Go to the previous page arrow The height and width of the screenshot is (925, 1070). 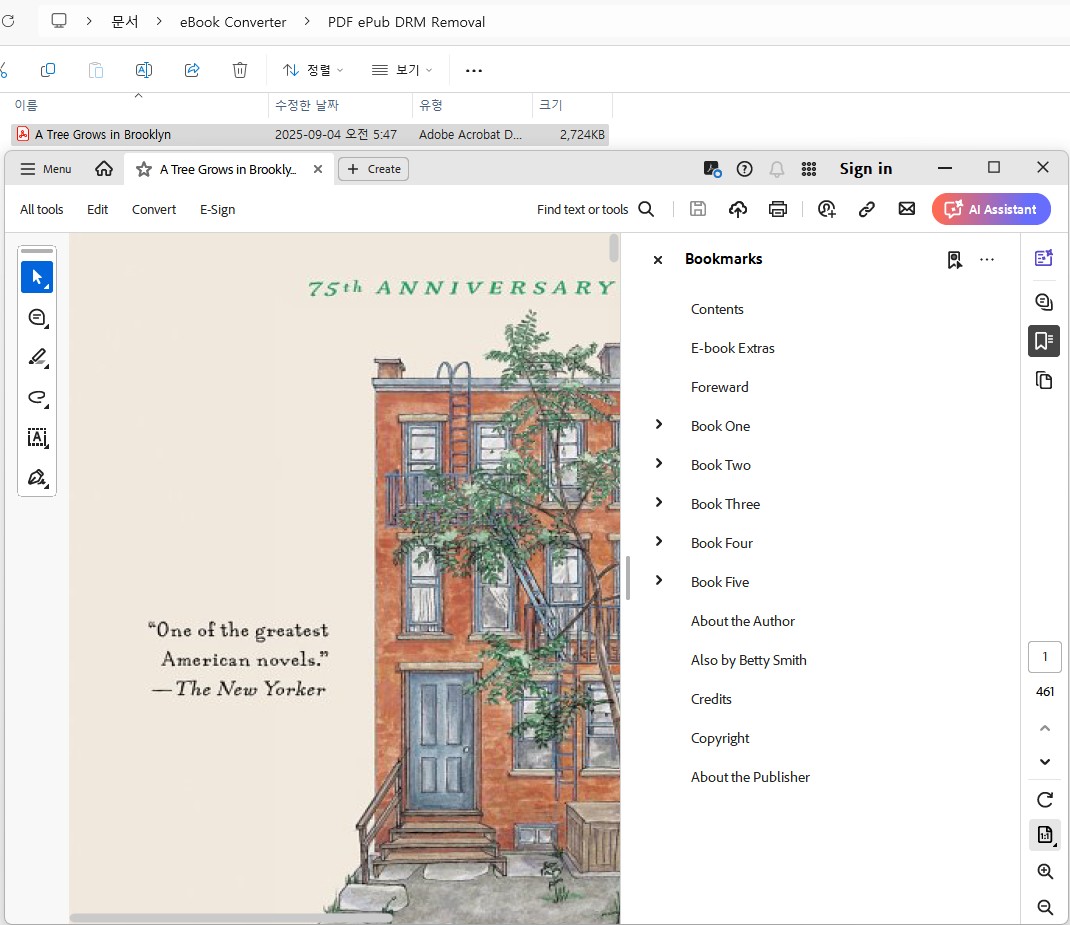click(1045, 729)
